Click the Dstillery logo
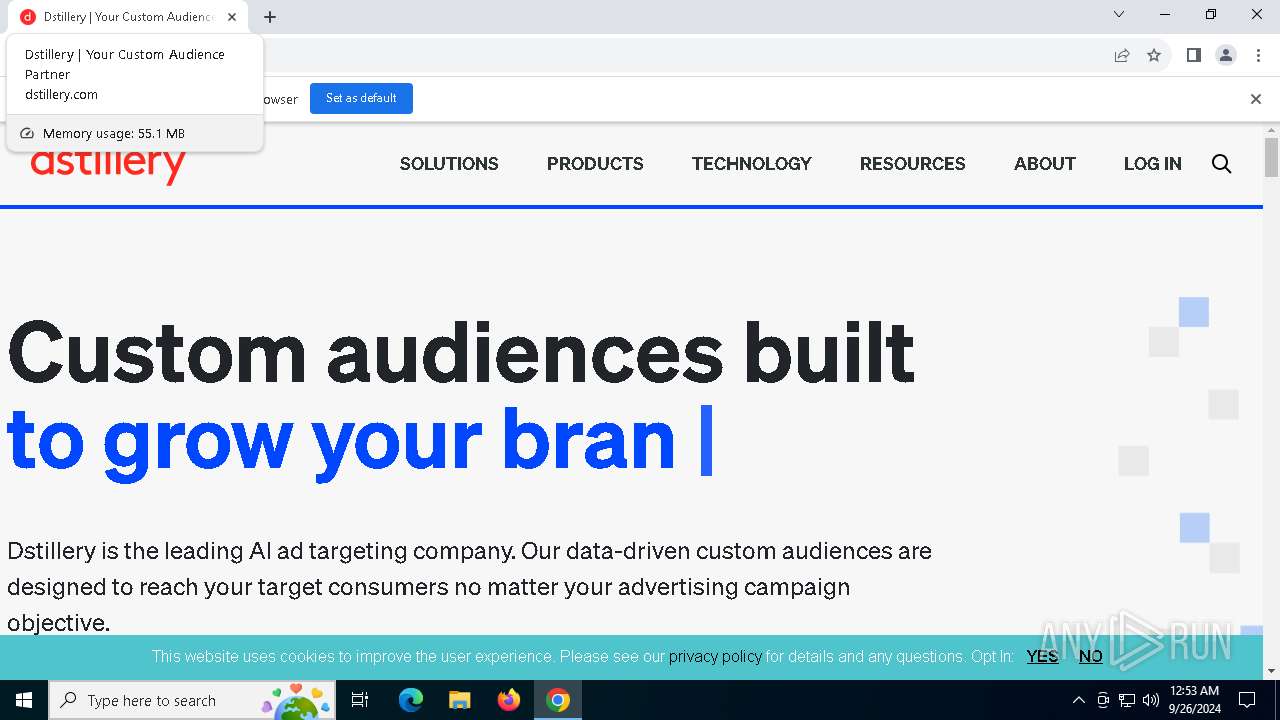This screenshot has height=720, width=1280. [108, 166]
